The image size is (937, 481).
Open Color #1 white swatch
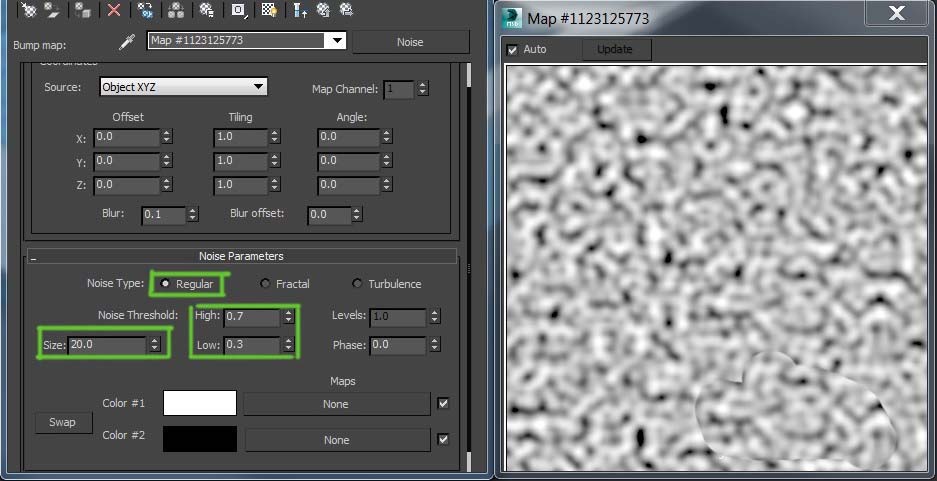pos(200,403)
